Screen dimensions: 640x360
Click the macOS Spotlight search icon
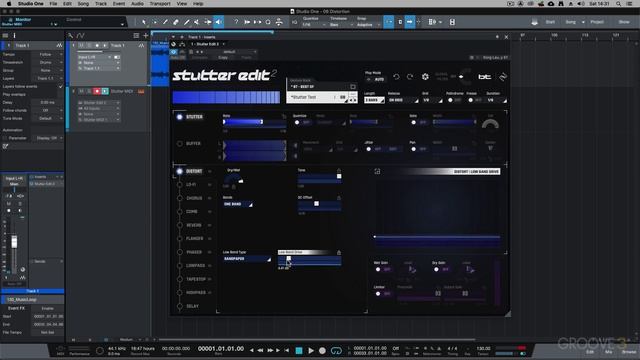coord(619,4)
